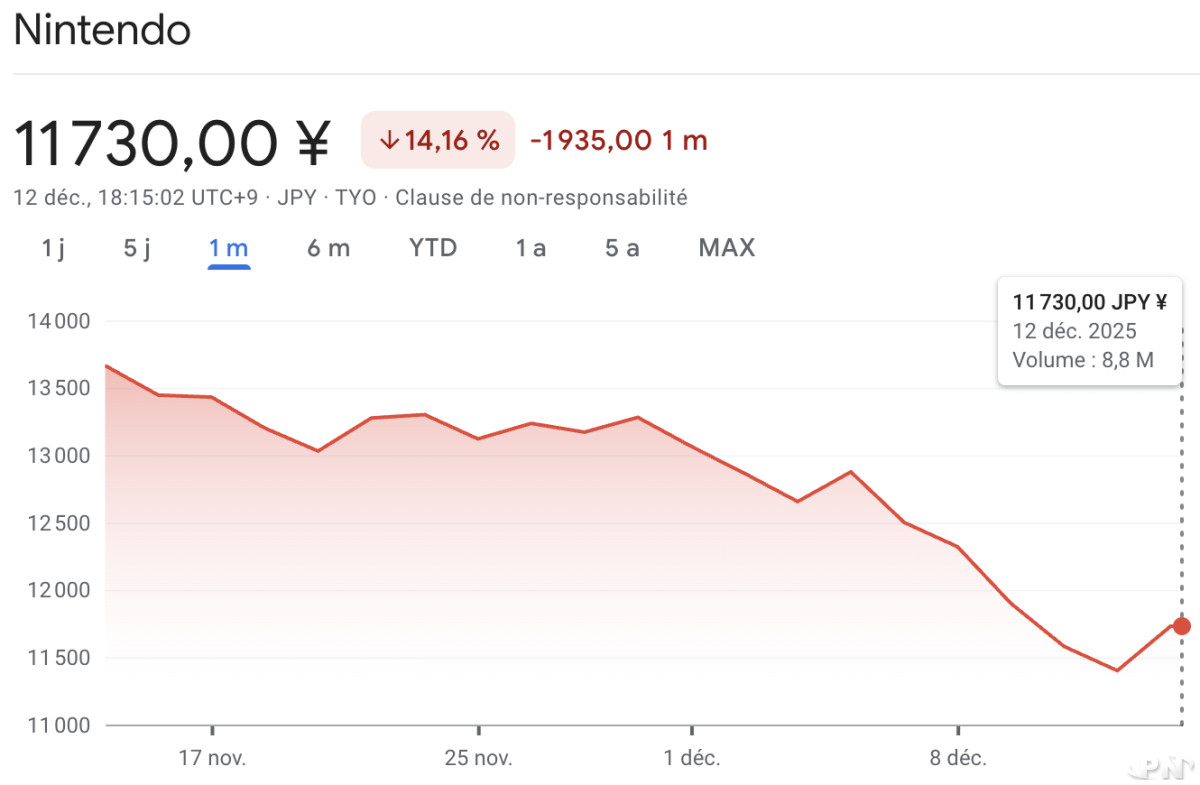Image resolution: width=1200 pixels, height=785 pixels.
Task: Click the red data point marker
Action: [x=1182, y=626]
